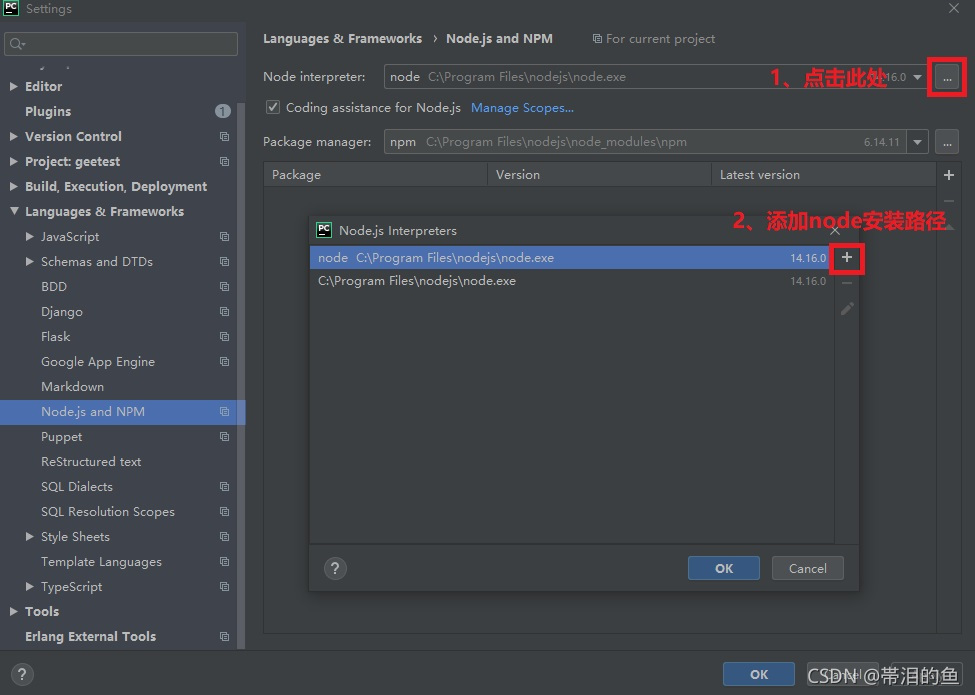
Task: Expand Build, Execution, Deployment group
Action: point(14,186)
